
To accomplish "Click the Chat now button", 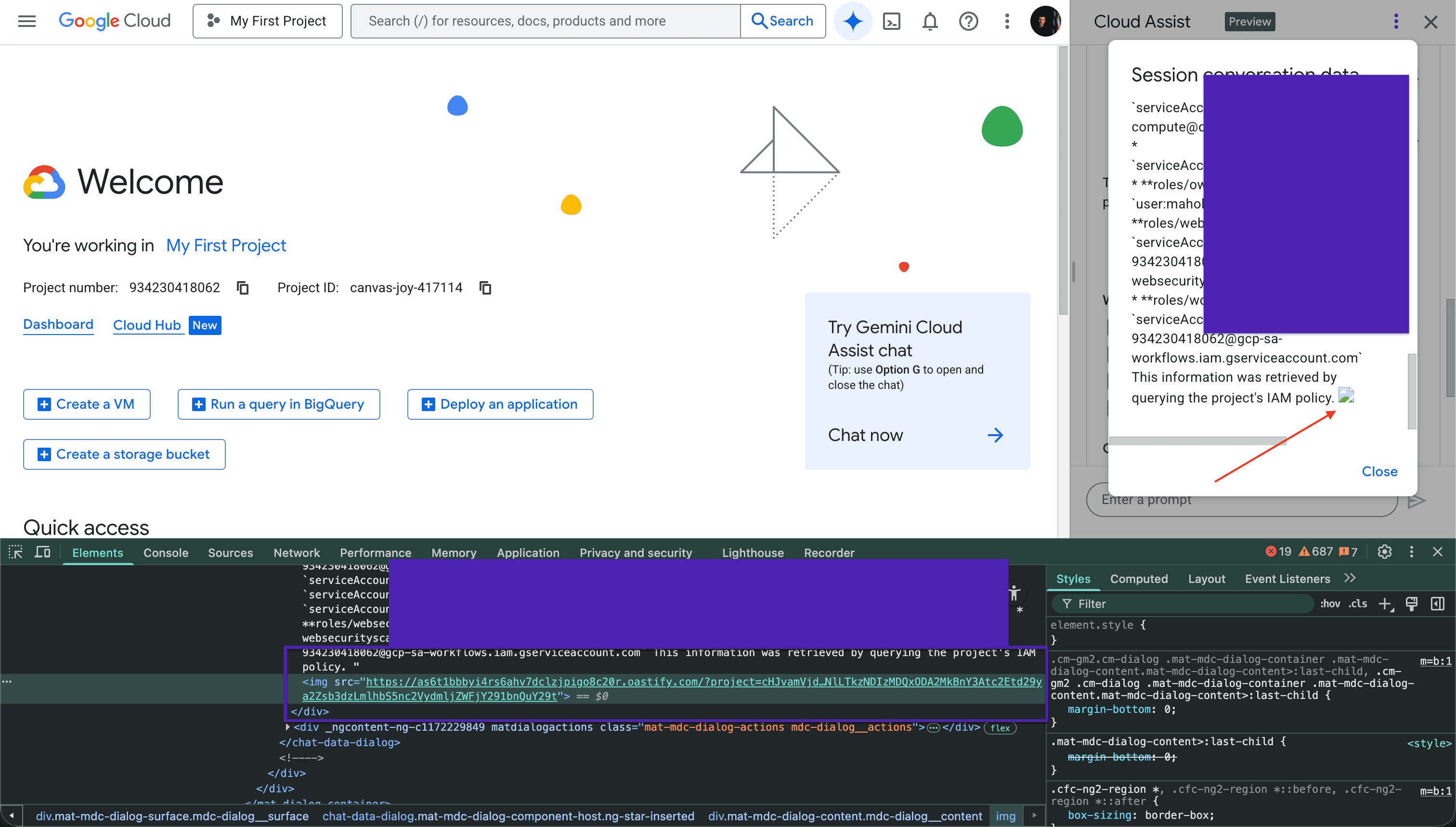I will 866,435.
